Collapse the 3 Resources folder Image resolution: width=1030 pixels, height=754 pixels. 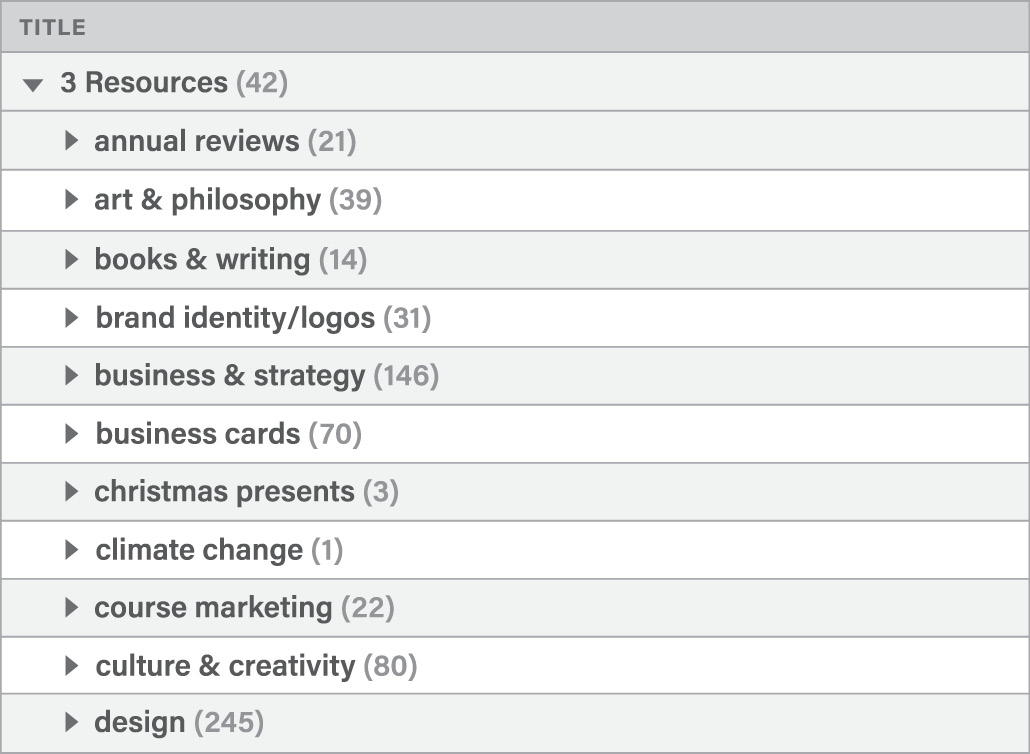coord(34,84)
